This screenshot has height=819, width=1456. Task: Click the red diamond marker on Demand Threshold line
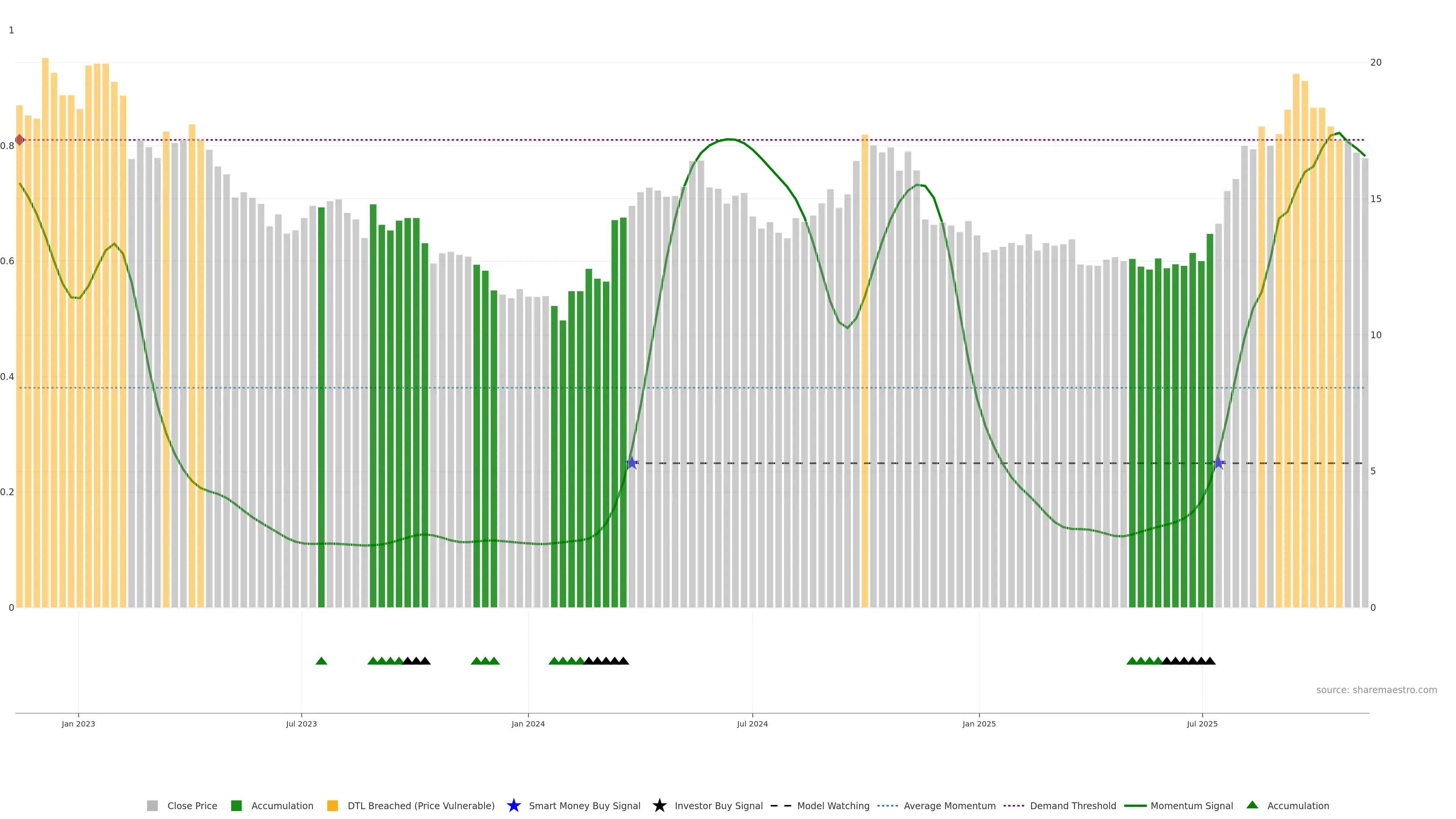[x=20, y=140]
